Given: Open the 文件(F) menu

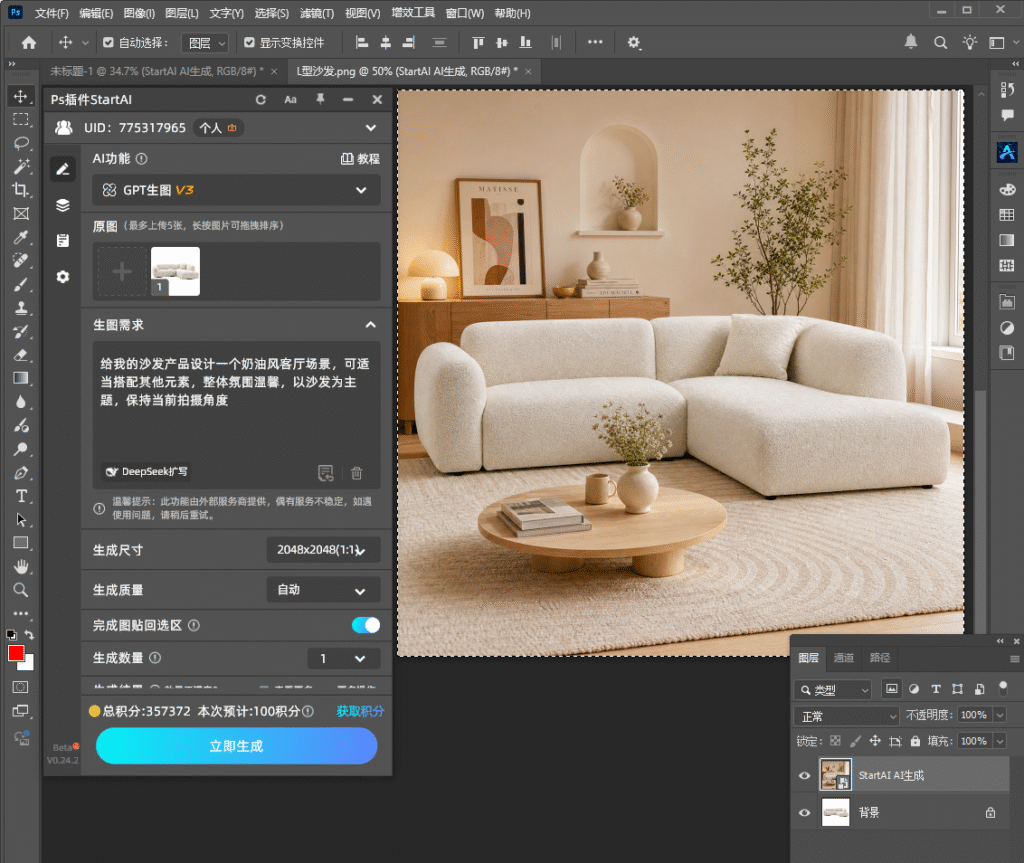Looking at the screenshot, I should point(52,13).
